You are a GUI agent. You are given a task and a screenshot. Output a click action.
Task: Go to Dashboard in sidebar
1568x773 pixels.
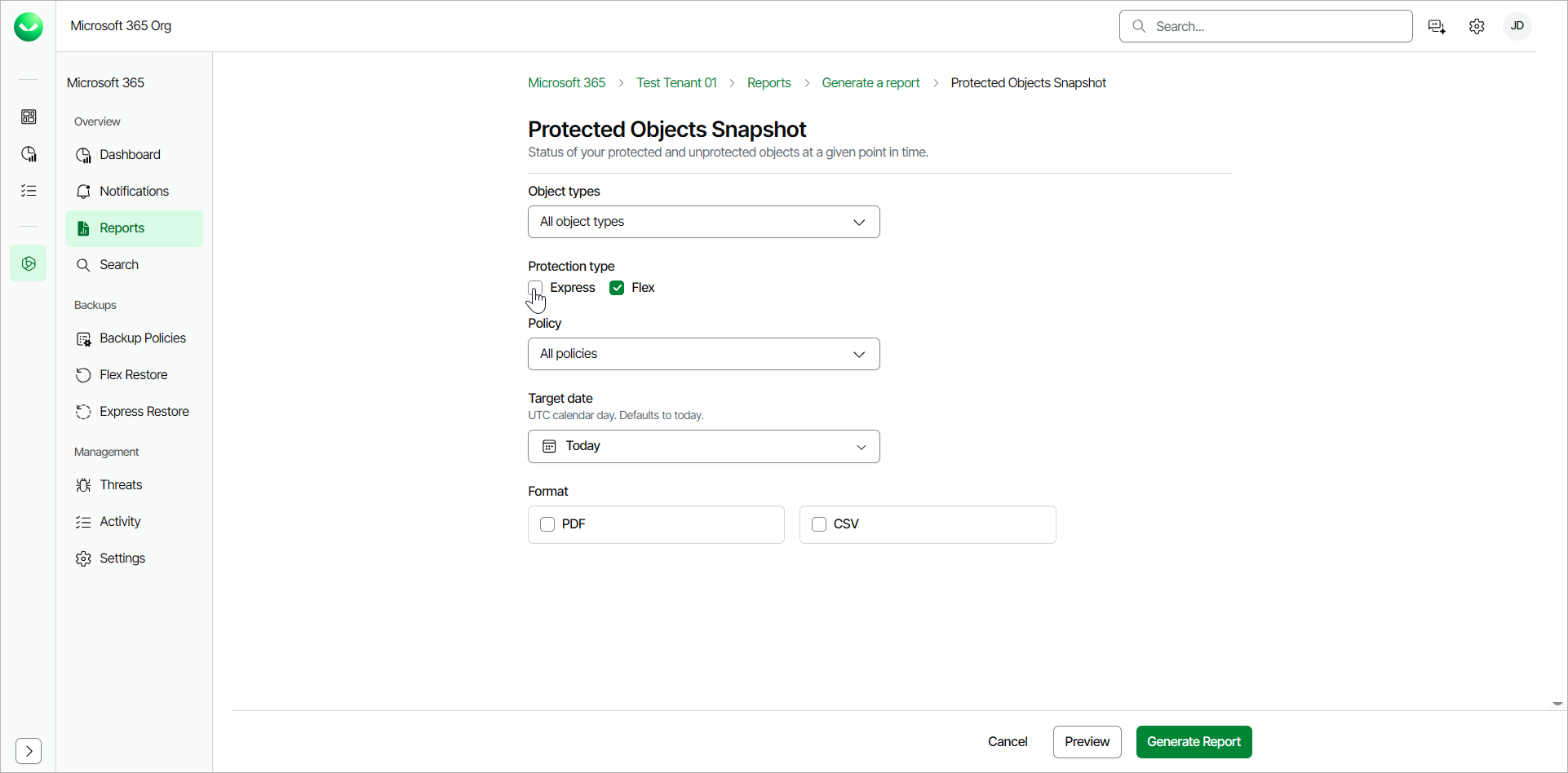click(x=134, y=155)
